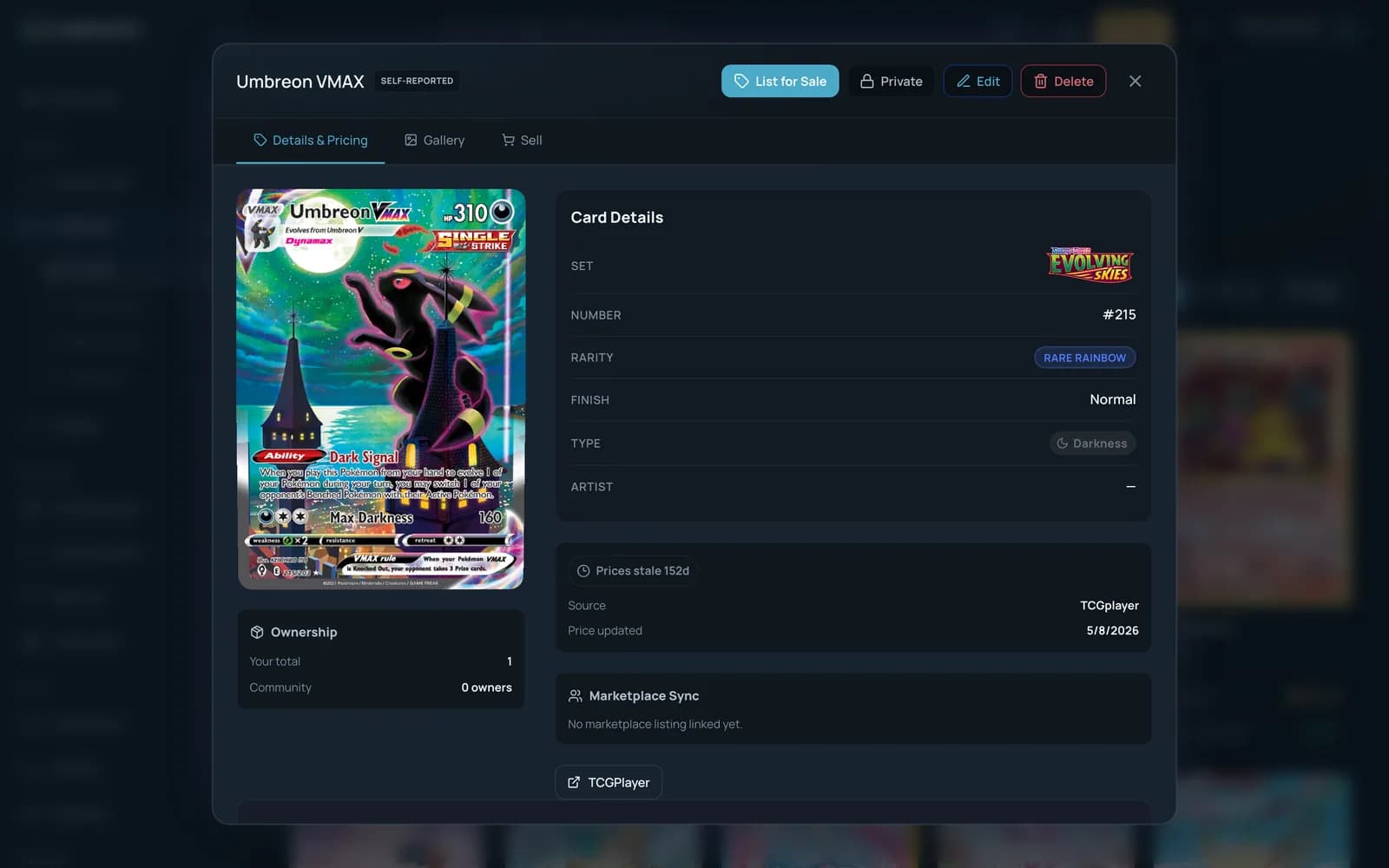This screenshot has width=1389, height=868.
Task: Click the 0 owners community value
Action: coord(486,687)
